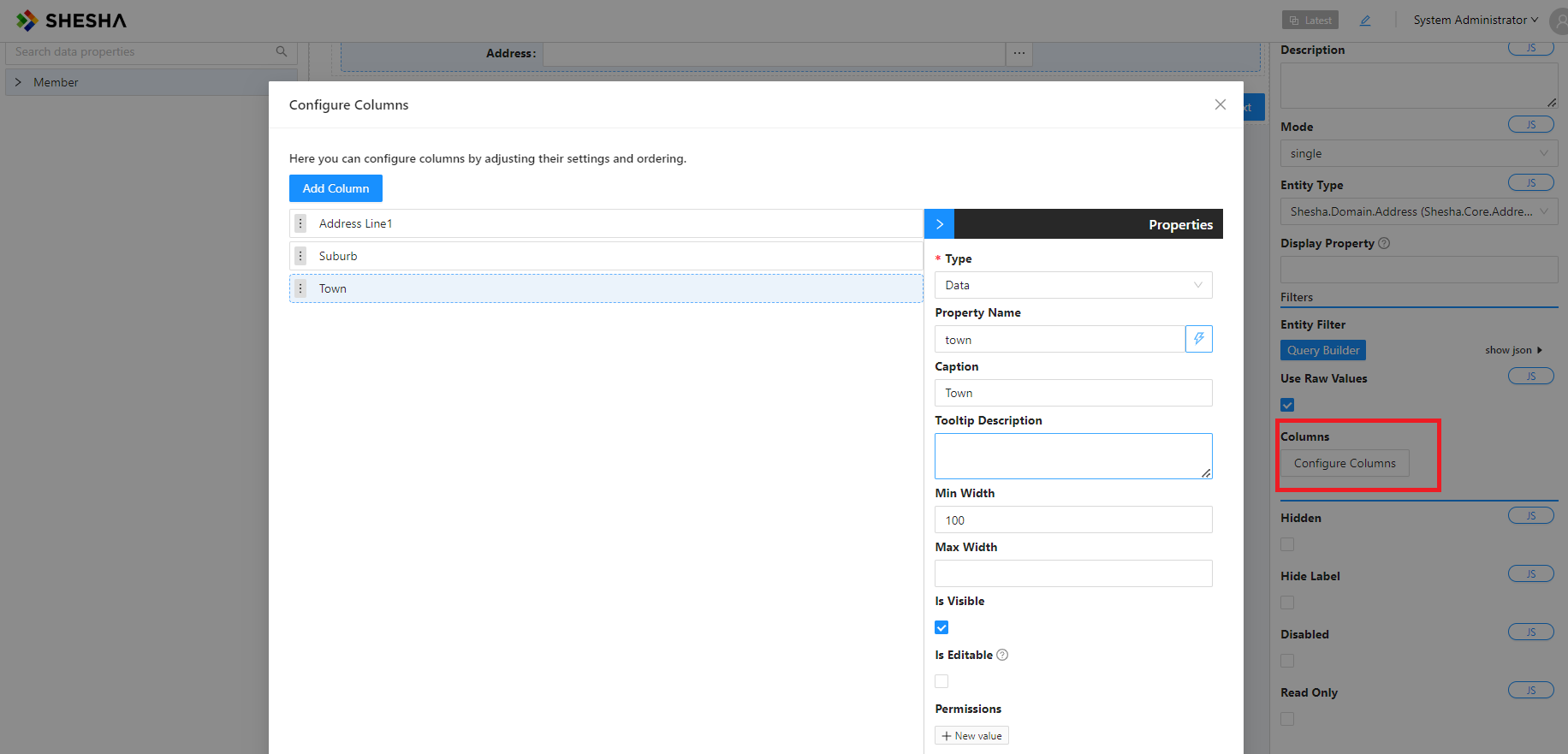Check the Is Editable checkbox
The height and width of the screenshot is (754, 1568).
(x=941, y=681)
